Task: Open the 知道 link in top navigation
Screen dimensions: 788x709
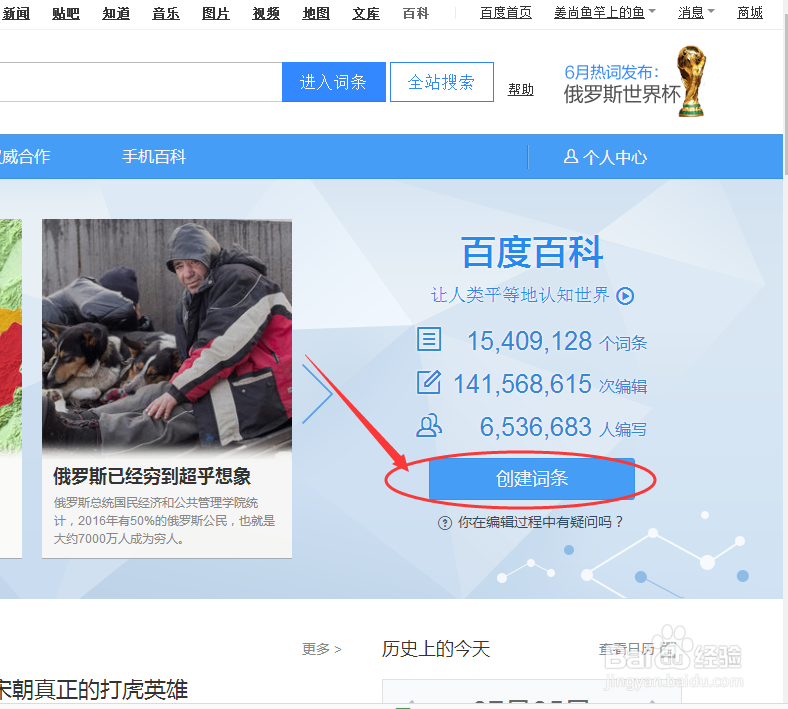Action: tap(116, 13)
